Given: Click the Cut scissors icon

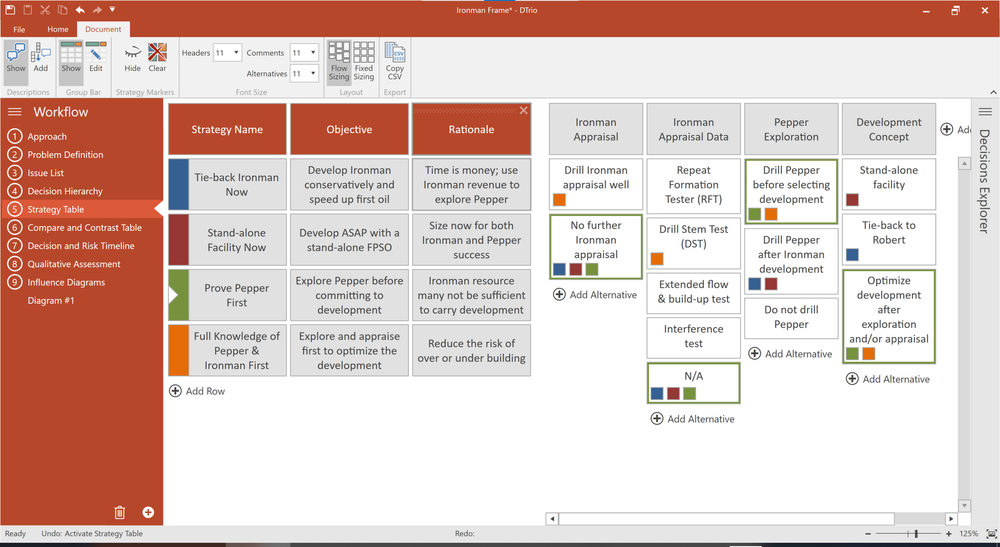Looking at the screenshot, I should pos(45,10).
